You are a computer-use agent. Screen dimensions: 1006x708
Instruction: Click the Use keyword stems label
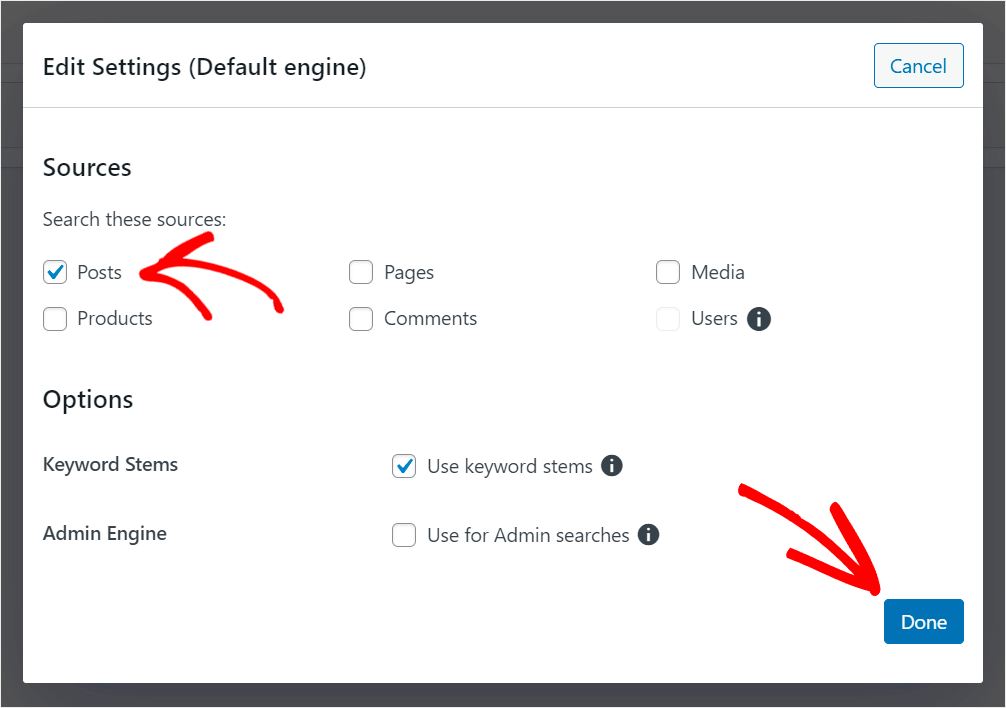point(510,466)
